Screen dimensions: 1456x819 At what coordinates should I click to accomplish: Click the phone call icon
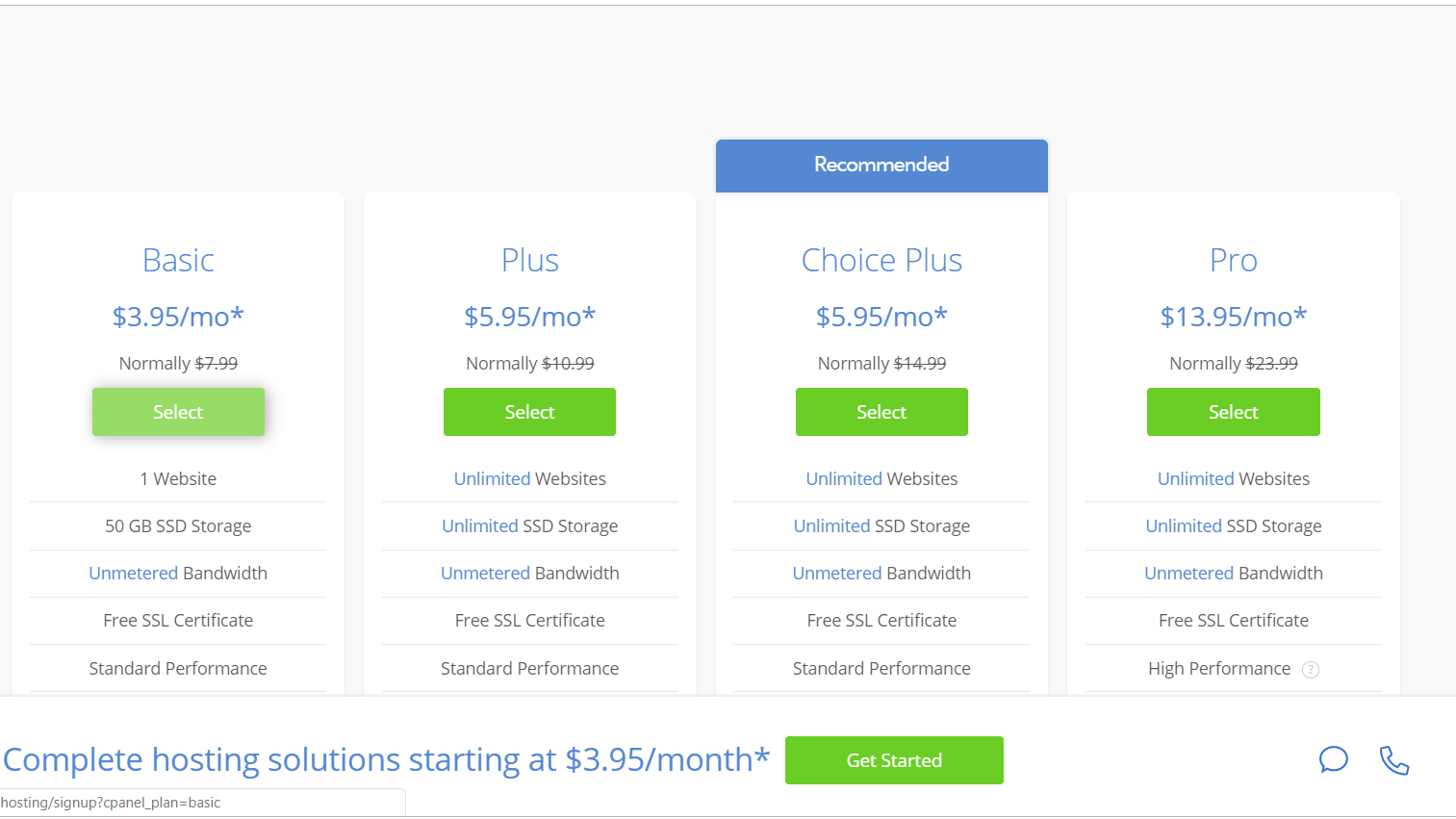tap(1393, 760)
